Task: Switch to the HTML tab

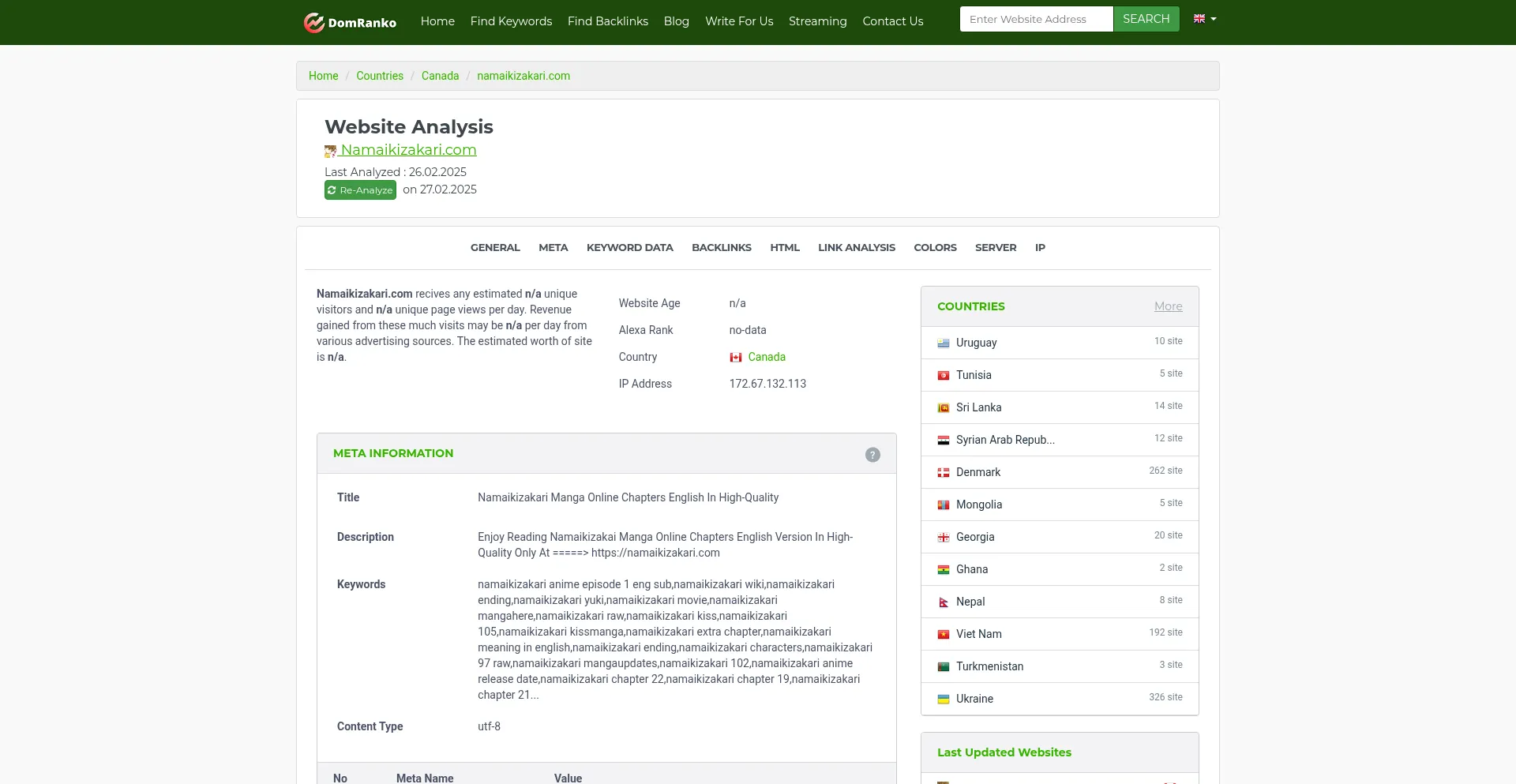Action: pos(785,248)
